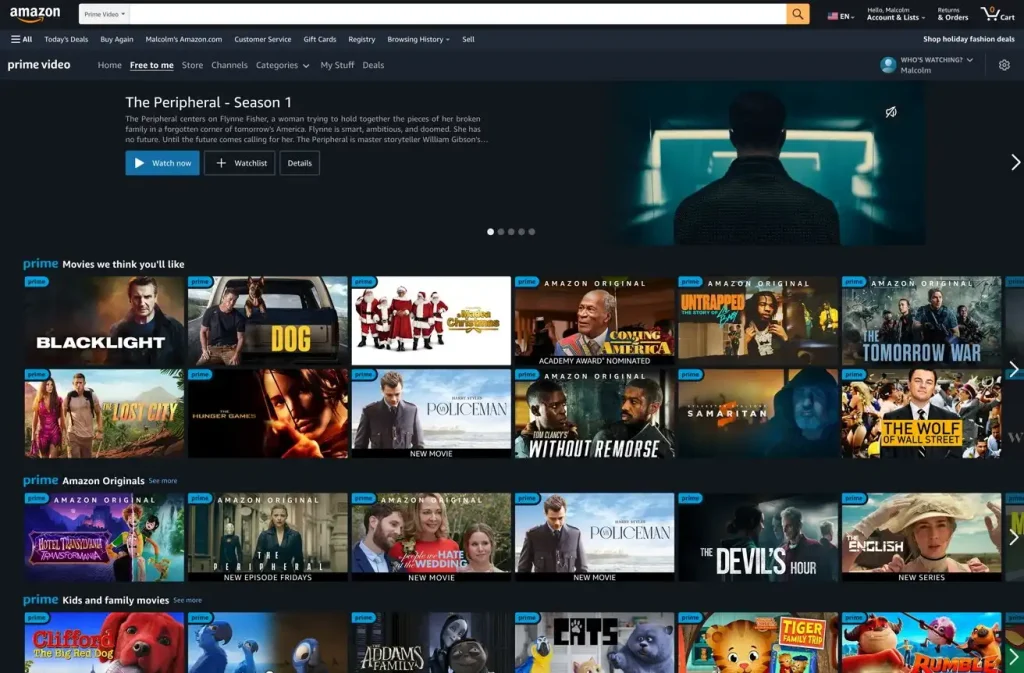
Task: Open My Stuff tab
Action: (x=337, y=65)
